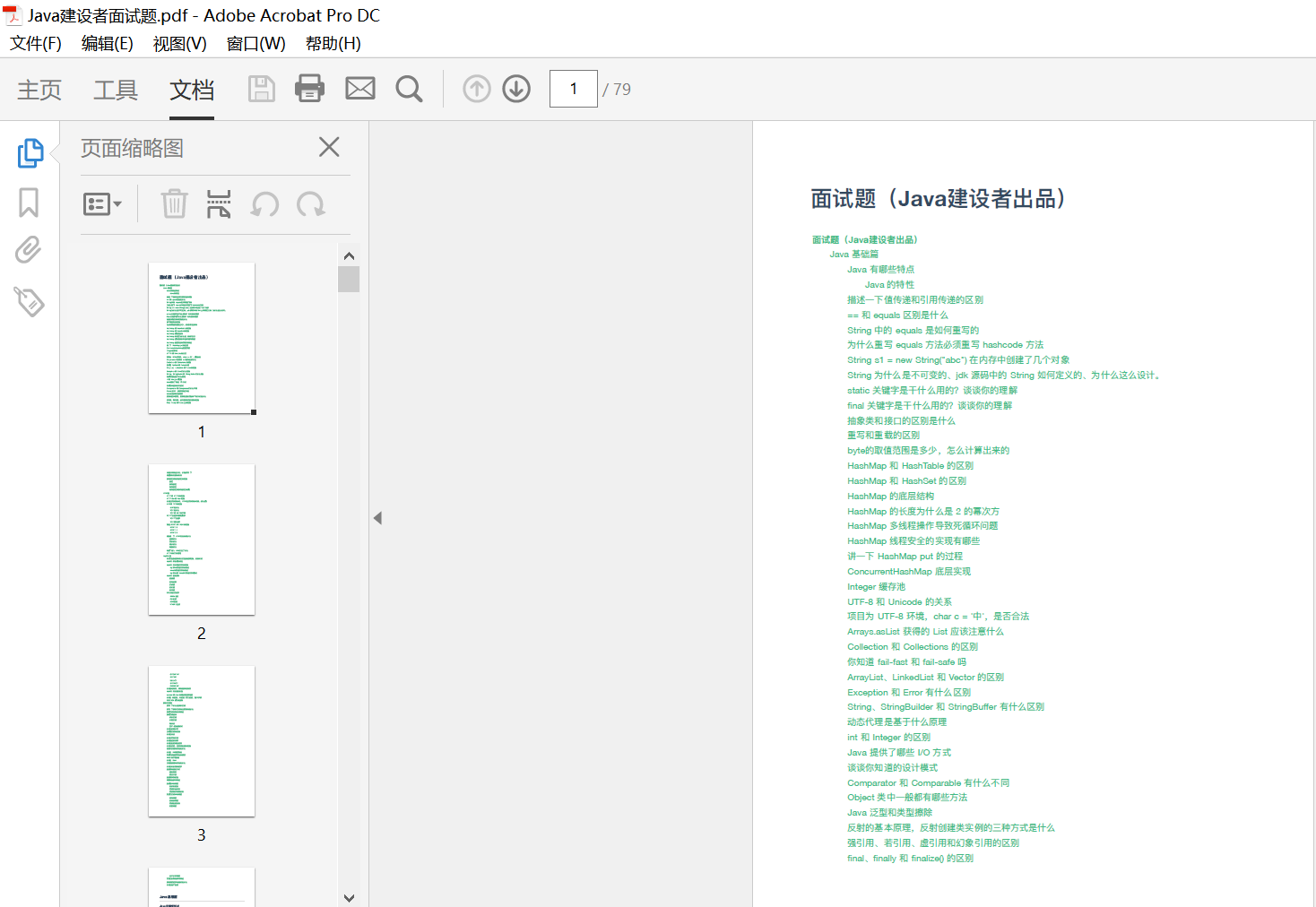Open link '描述一下值传递和引用传递的区别'
This screenshot has width=1316, height=907.
tap(915, 300)
